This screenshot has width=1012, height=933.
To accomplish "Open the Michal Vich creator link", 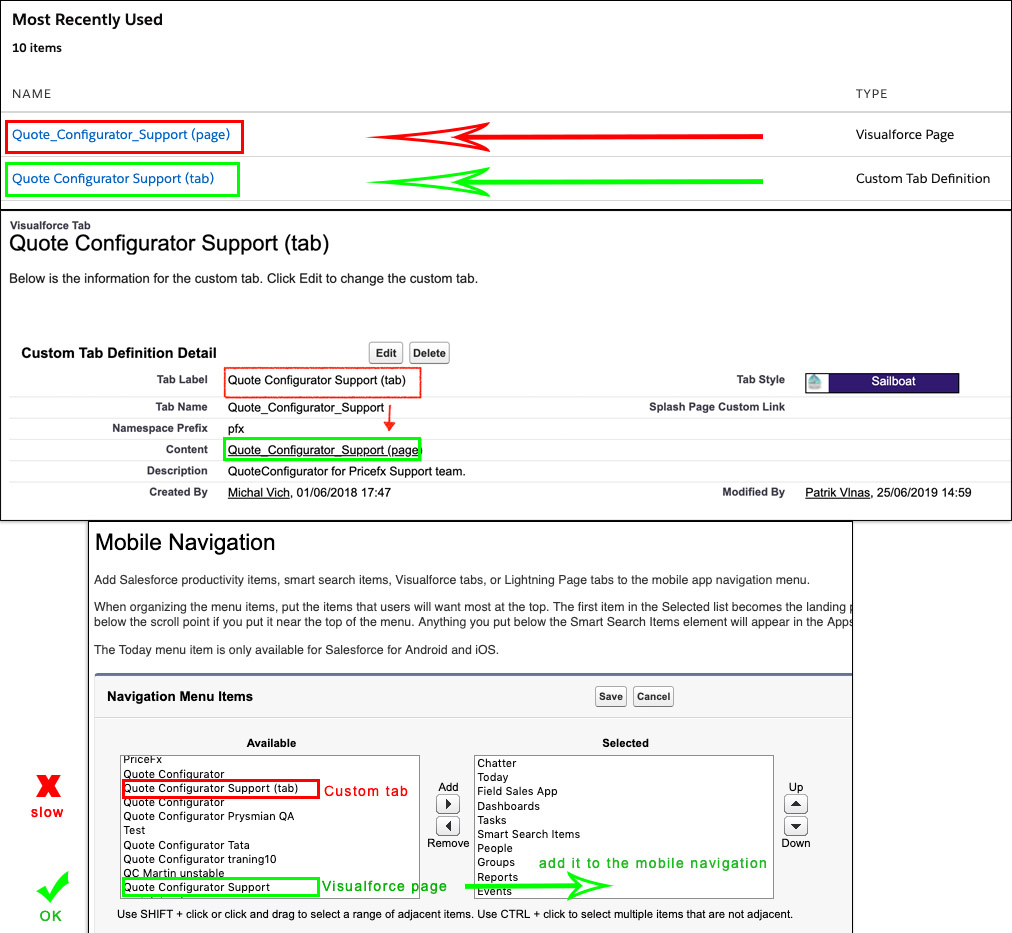I will click(258, 492).
